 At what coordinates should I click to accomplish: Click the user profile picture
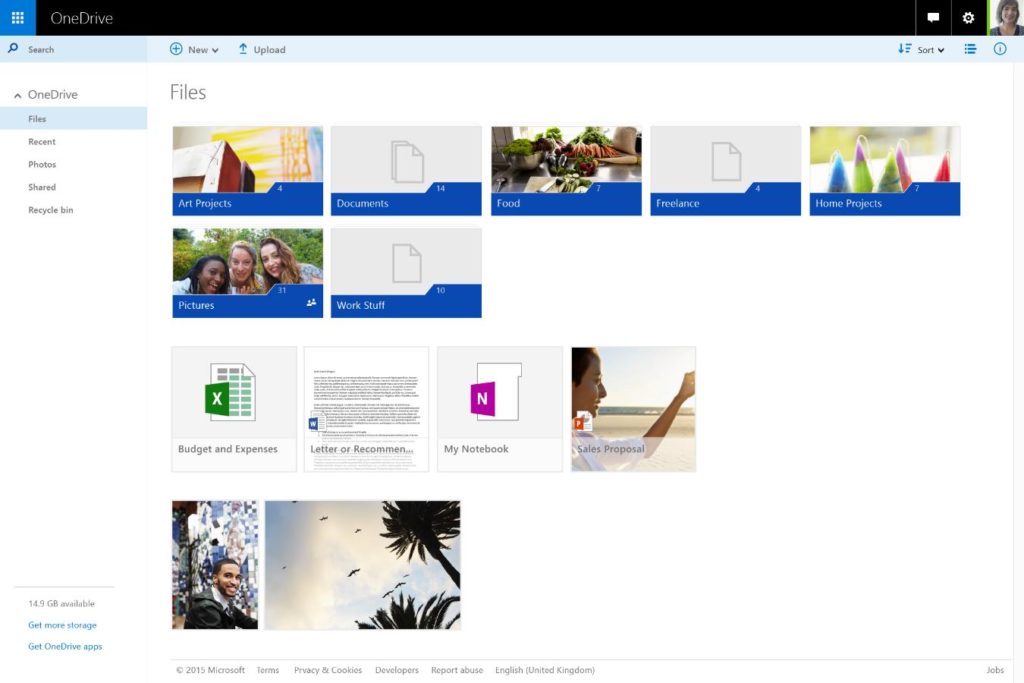coord(1005,18)
